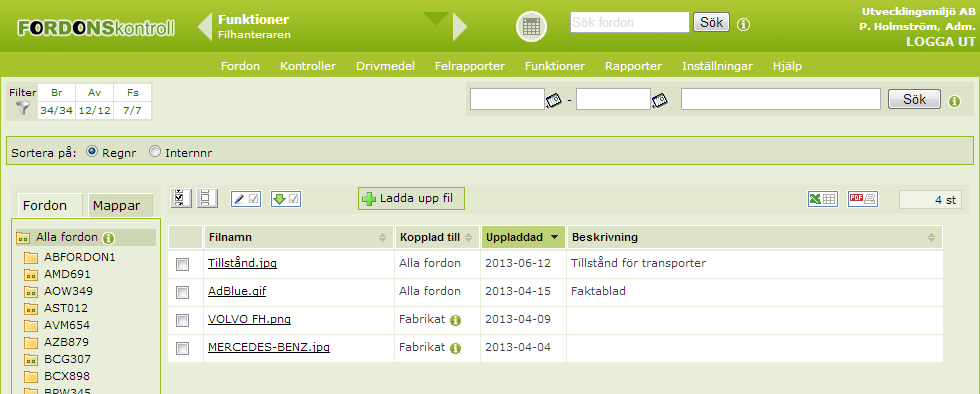Select the Br 34/34 filter cell
The width and height of the screenshot is (980, 394).
pos(56,101)
